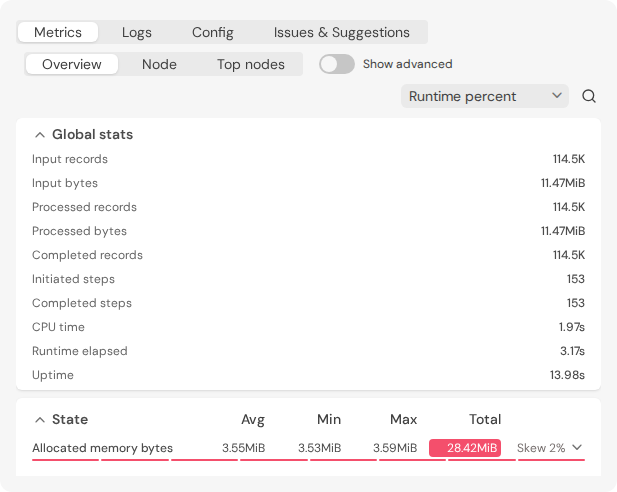Click the 3.59MiB maximum value

coord(395,448)
